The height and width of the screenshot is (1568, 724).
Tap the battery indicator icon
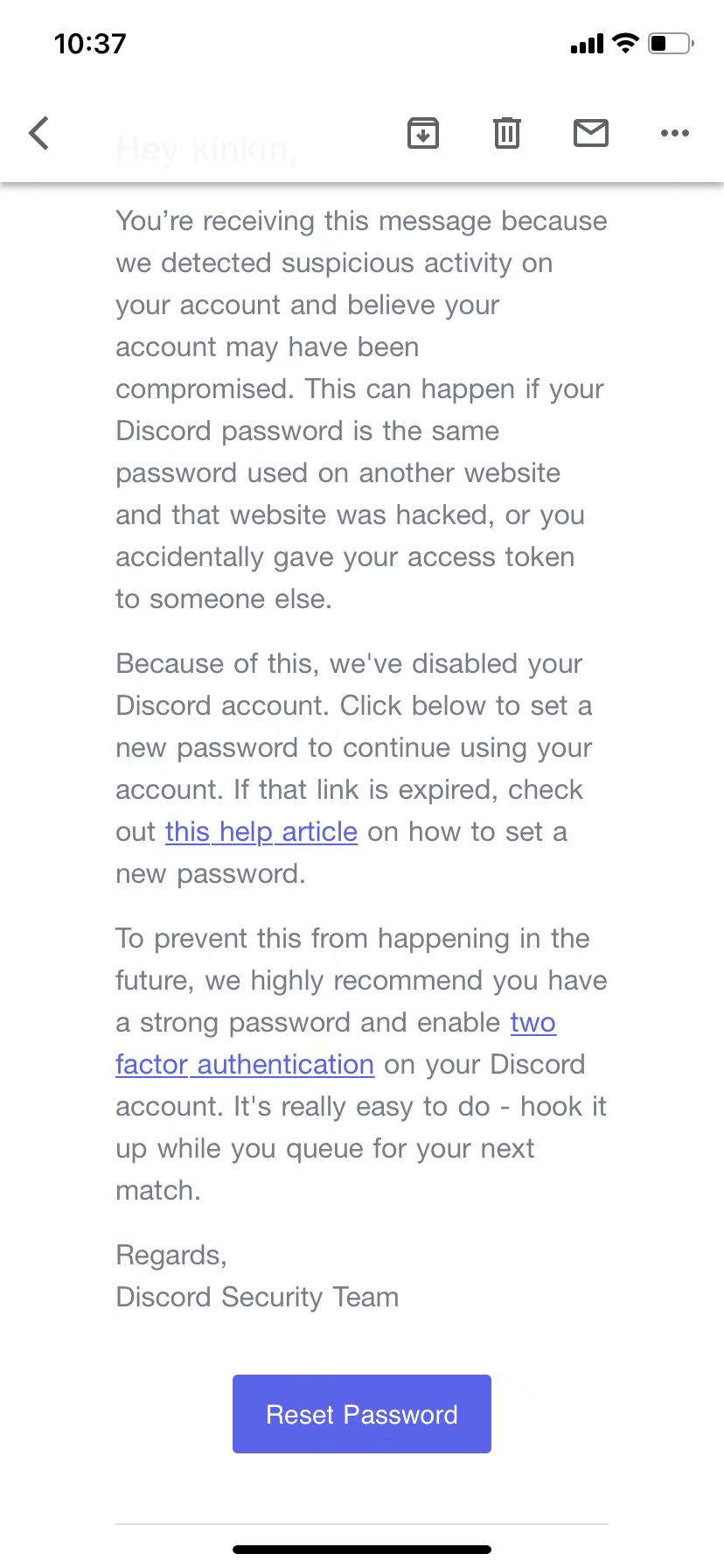(x=671, y=43)
